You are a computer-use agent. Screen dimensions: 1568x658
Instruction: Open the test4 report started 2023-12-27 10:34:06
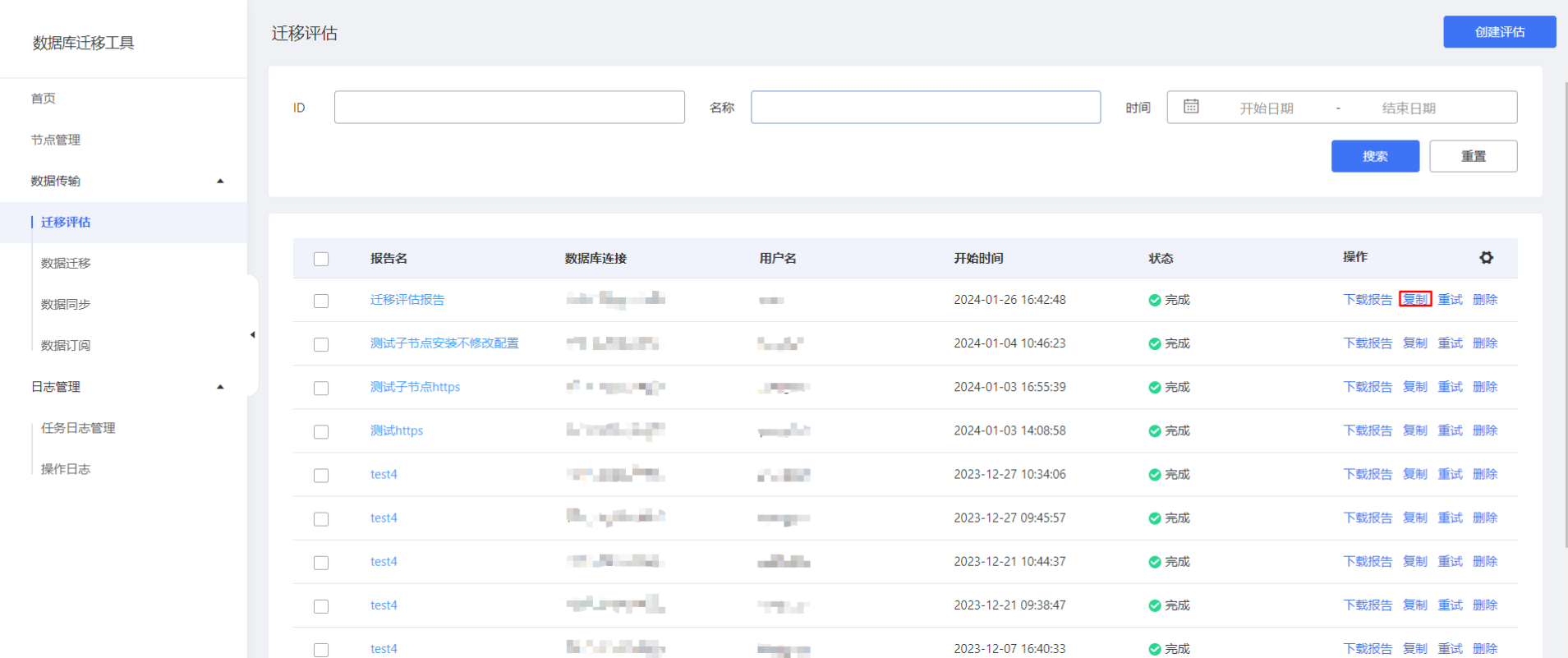coord(384,474)
